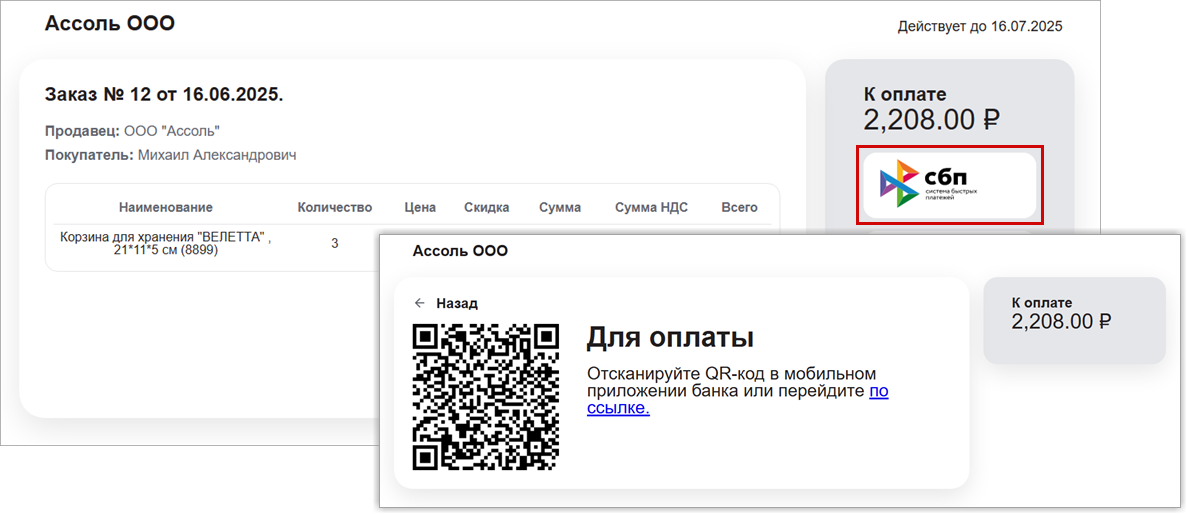Click quantity cell value 3
Screen dimensions: 1187x514
(335, 244)
